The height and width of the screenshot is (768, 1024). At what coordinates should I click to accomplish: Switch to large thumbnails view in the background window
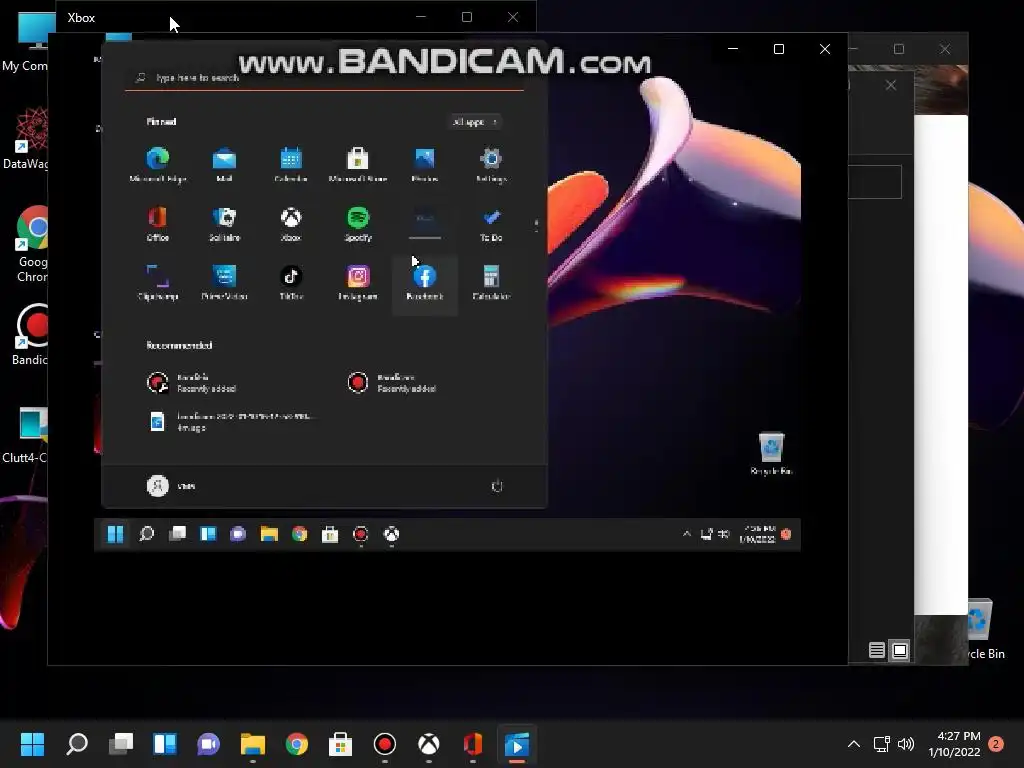(900, 650)
